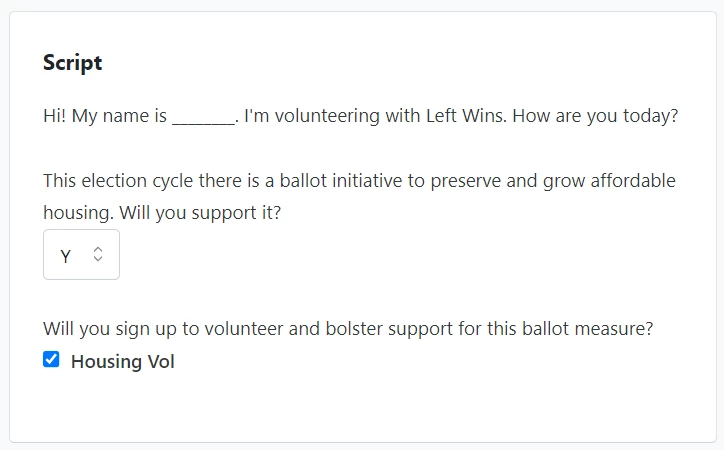
Task: Click the "Y" value inside the select box
Action: [66, 256]
